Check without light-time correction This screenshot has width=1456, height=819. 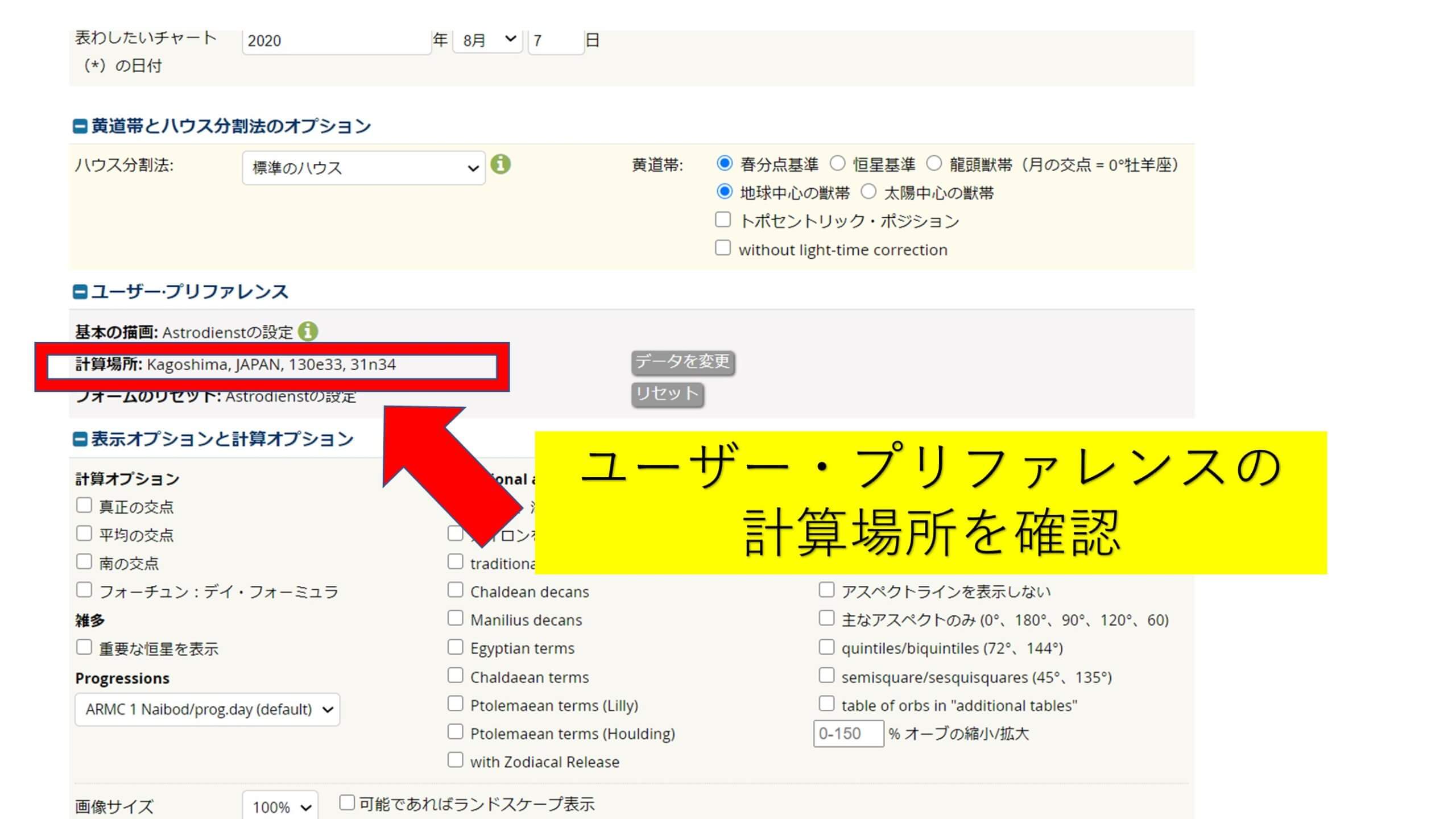click(722, 249)
